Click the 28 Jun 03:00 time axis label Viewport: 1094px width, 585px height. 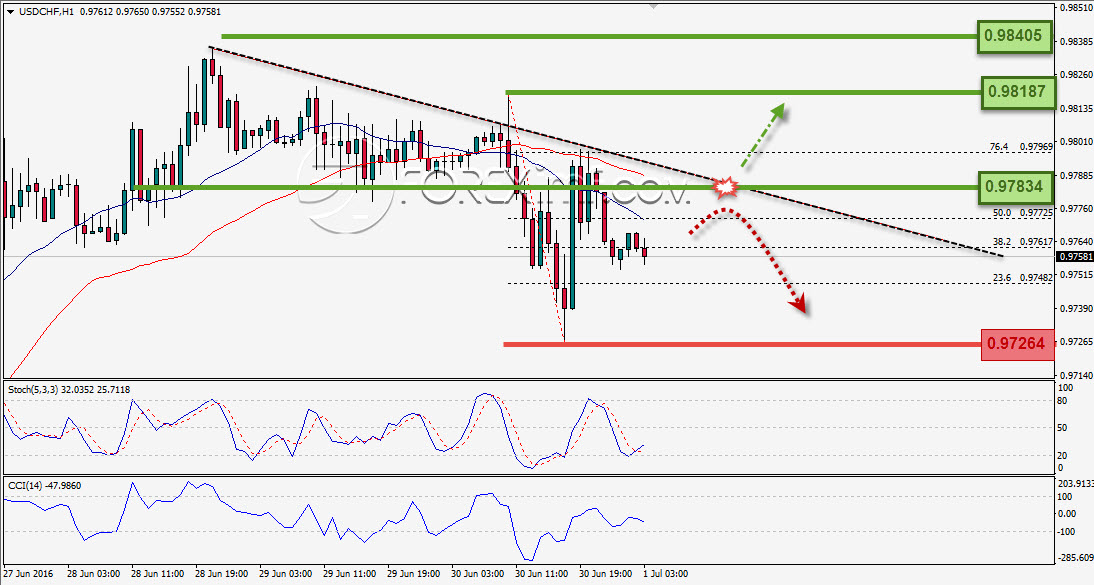point(93,574)
